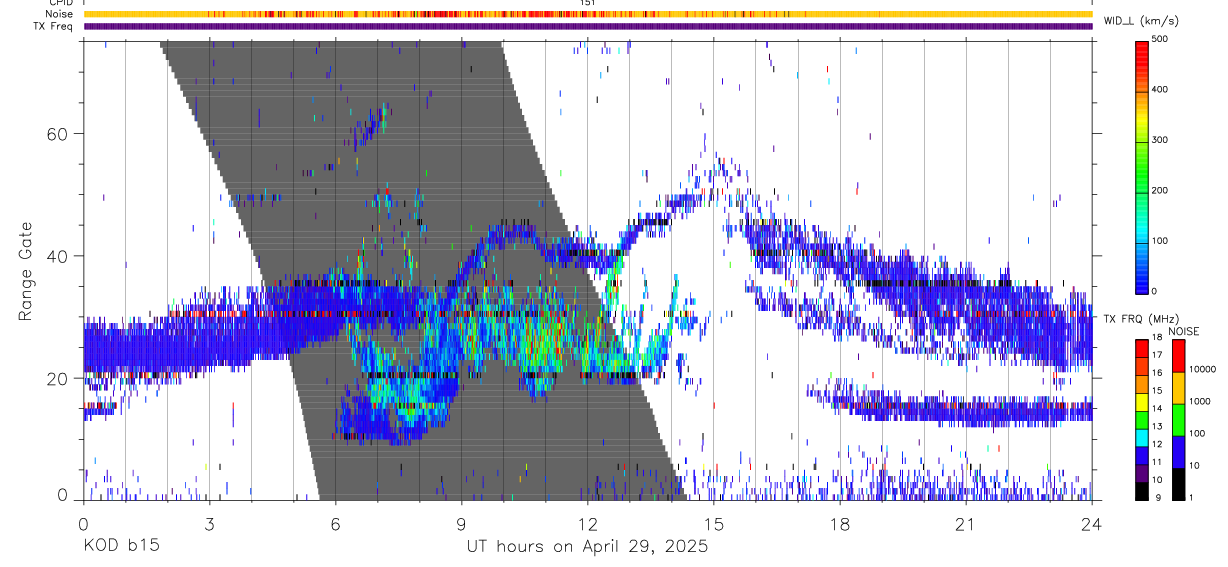Click the 12 tick on UT hours axis
This screenshot has height=567, width=1228.
pyautogui.click(x=588, y=523)
